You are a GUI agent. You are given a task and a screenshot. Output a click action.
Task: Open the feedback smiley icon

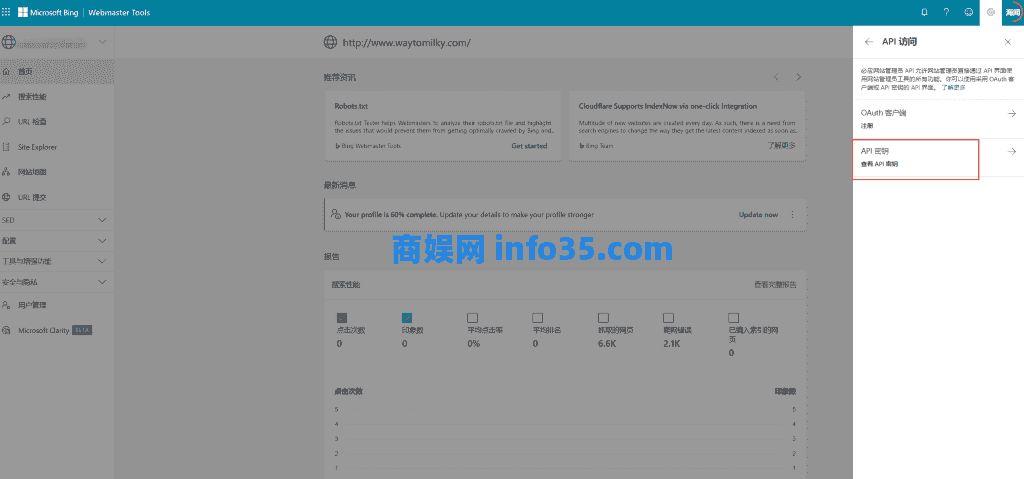(968, 12)
